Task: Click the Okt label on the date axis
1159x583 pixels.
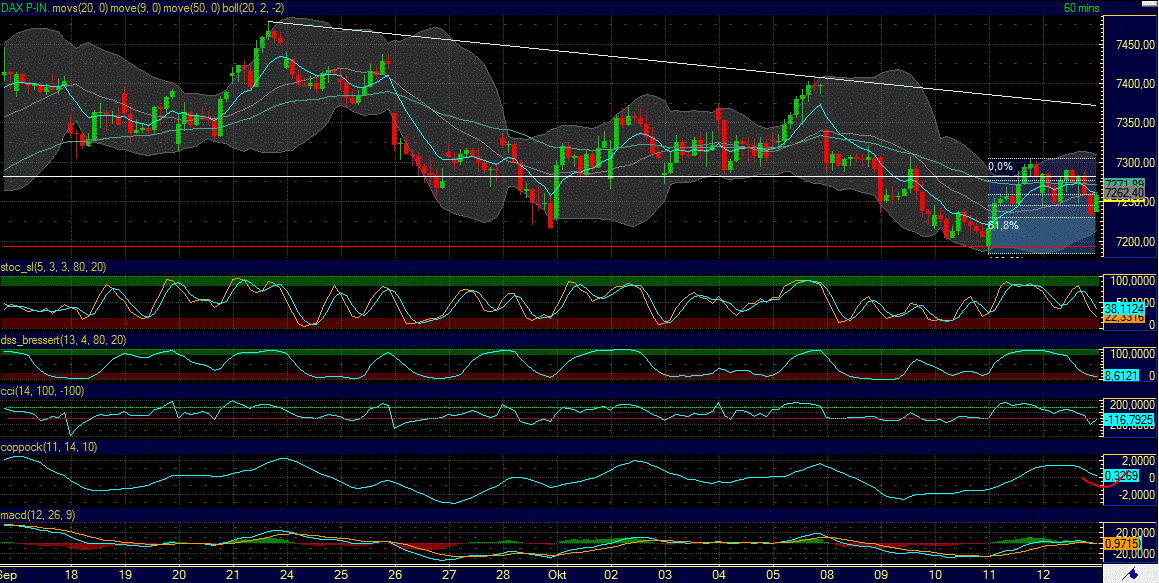Action: [x=558, y=576]
